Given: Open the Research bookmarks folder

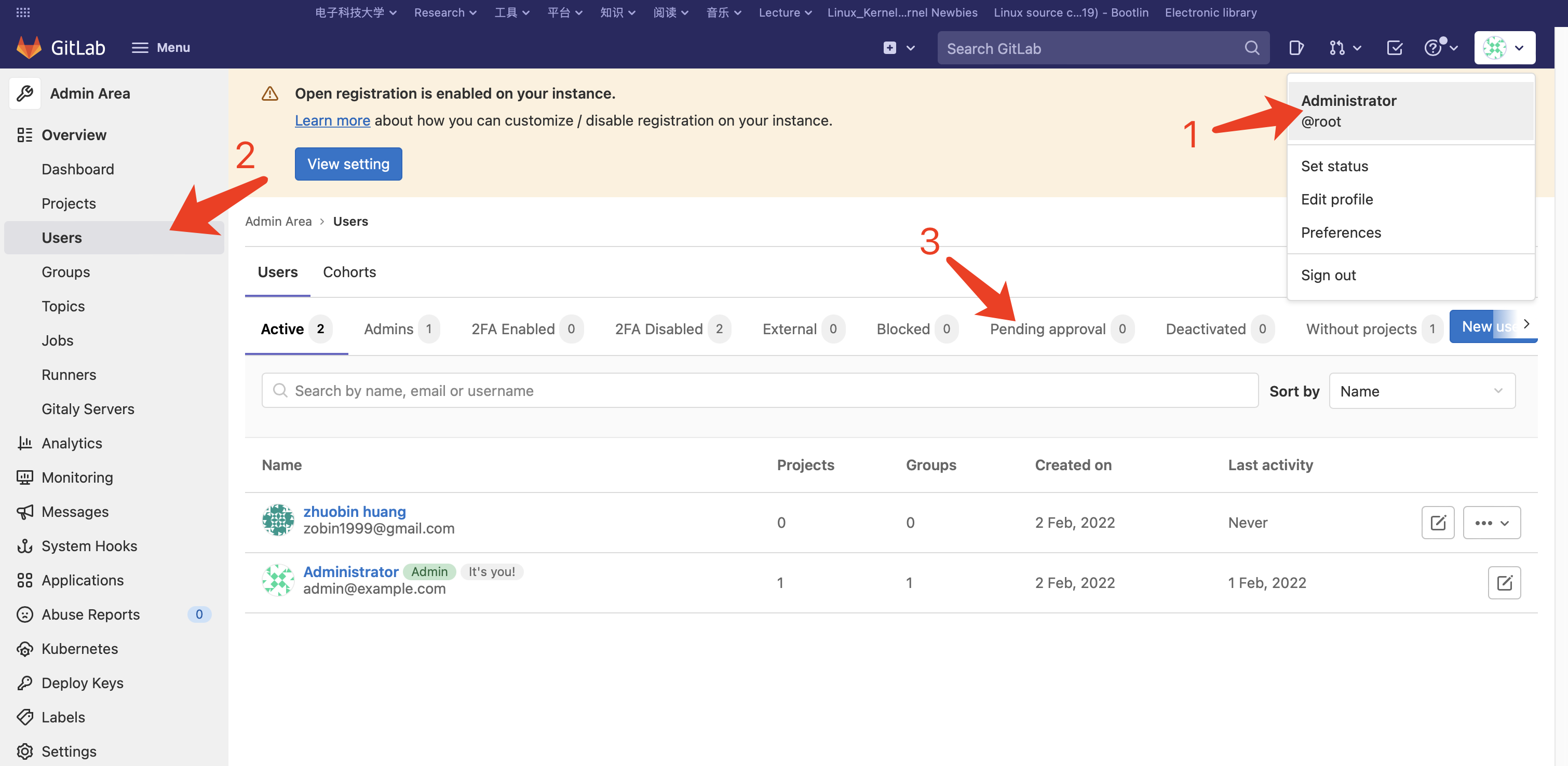Looking at the screenshot, I should [x=445, y=12].
